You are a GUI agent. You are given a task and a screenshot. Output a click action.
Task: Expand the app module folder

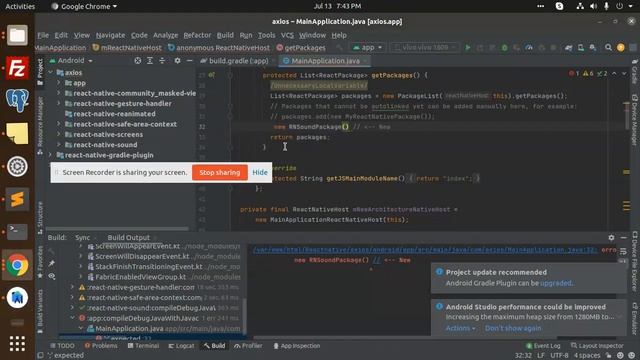[59, 83]
